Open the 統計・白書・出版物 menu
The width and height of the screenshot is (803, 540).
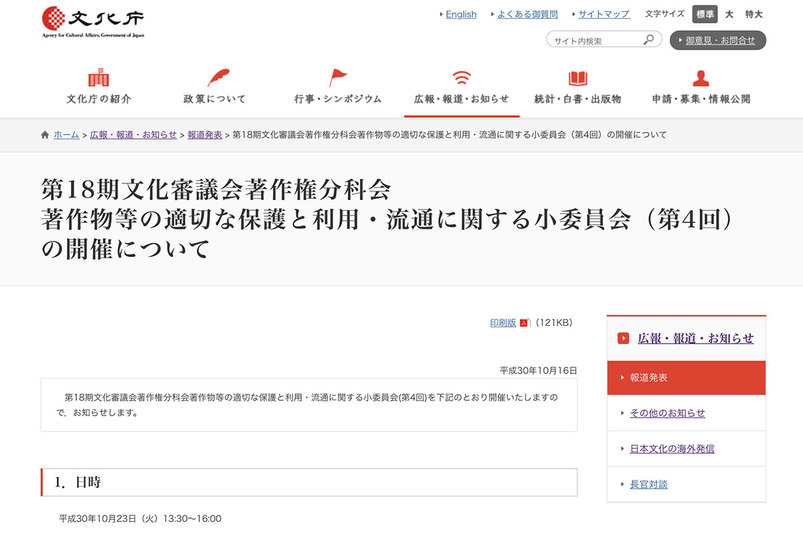pyautogui.click(x=578, y=99)
